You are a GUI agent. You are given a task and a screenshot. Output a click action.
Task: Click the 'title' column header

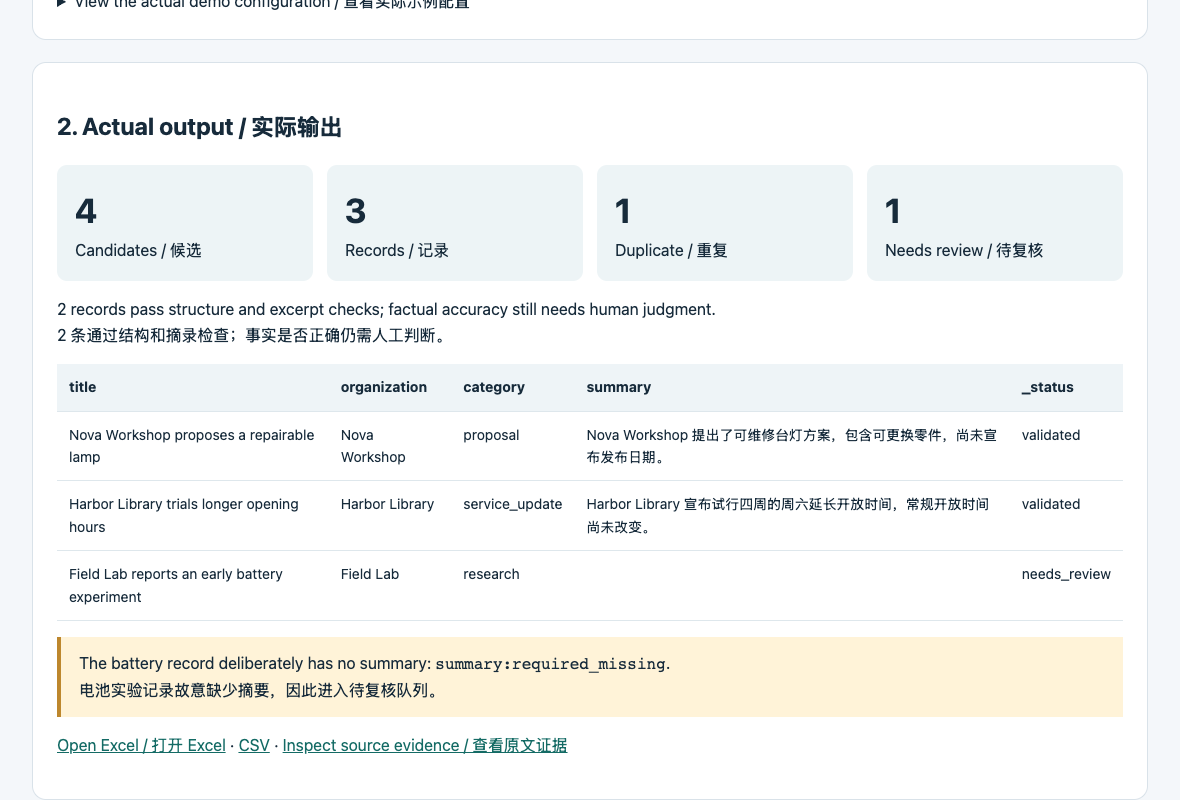pos(83,387)
